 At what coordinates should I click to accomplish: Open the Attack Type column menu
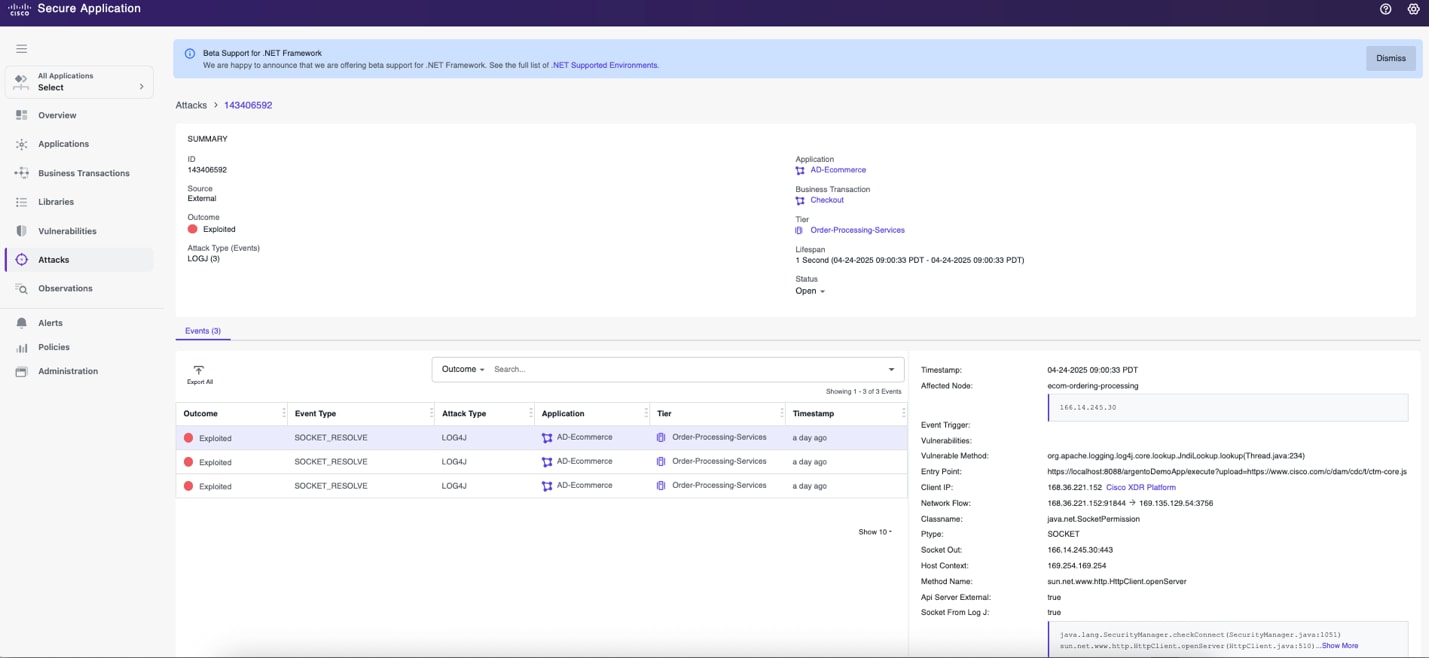coord(529,413)
